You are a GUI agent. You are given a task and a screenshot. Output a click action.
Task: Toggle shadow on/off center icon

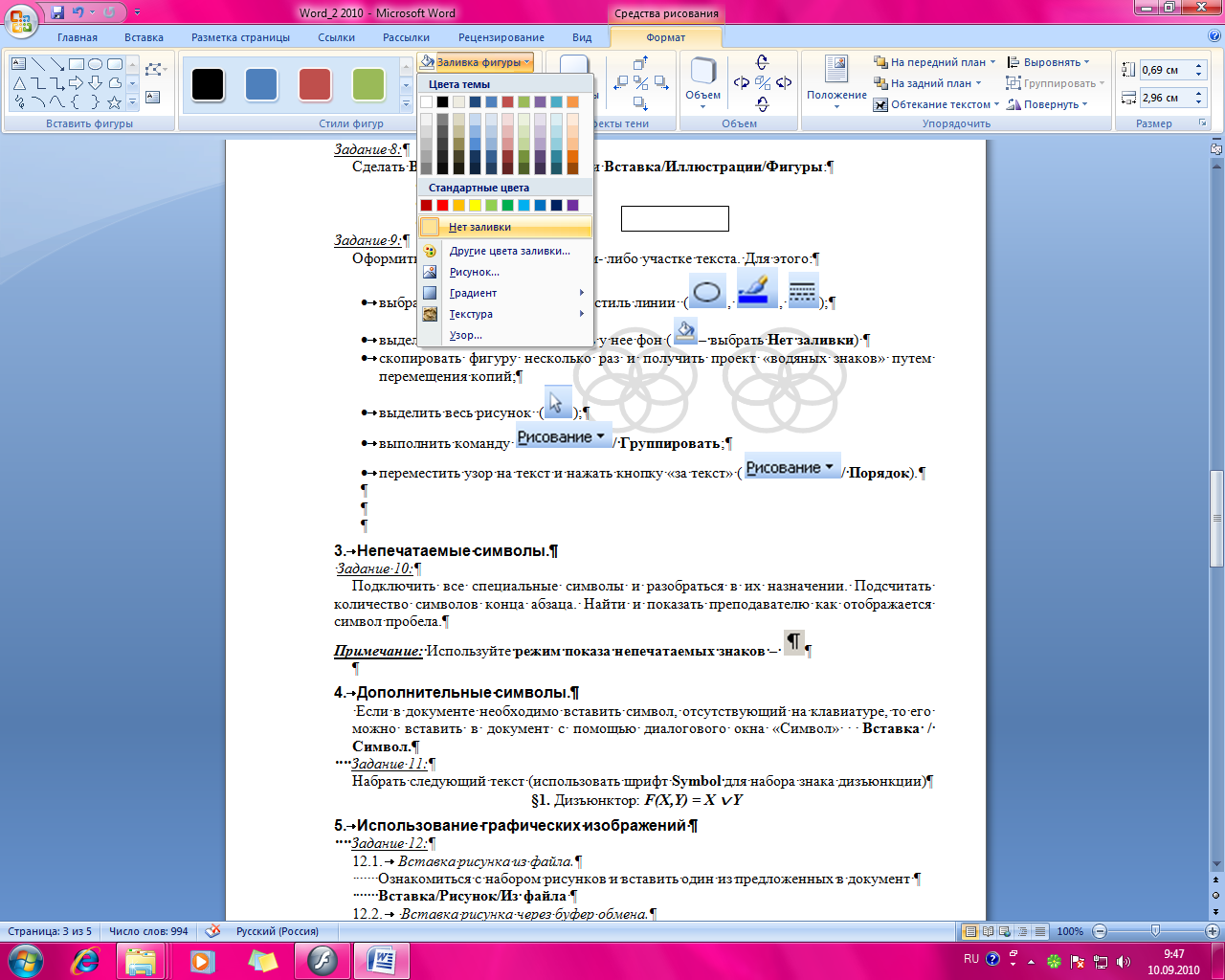click(x=641, y=83)
